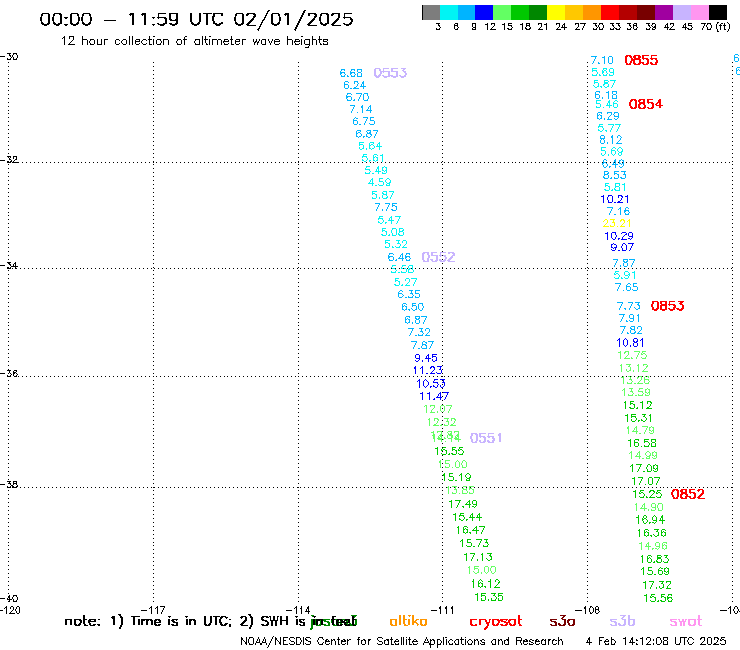The width and height of the screenshot is (740, 650).
Task: Click the purple swatch in the colorbar
Action: tap(664, 12)
